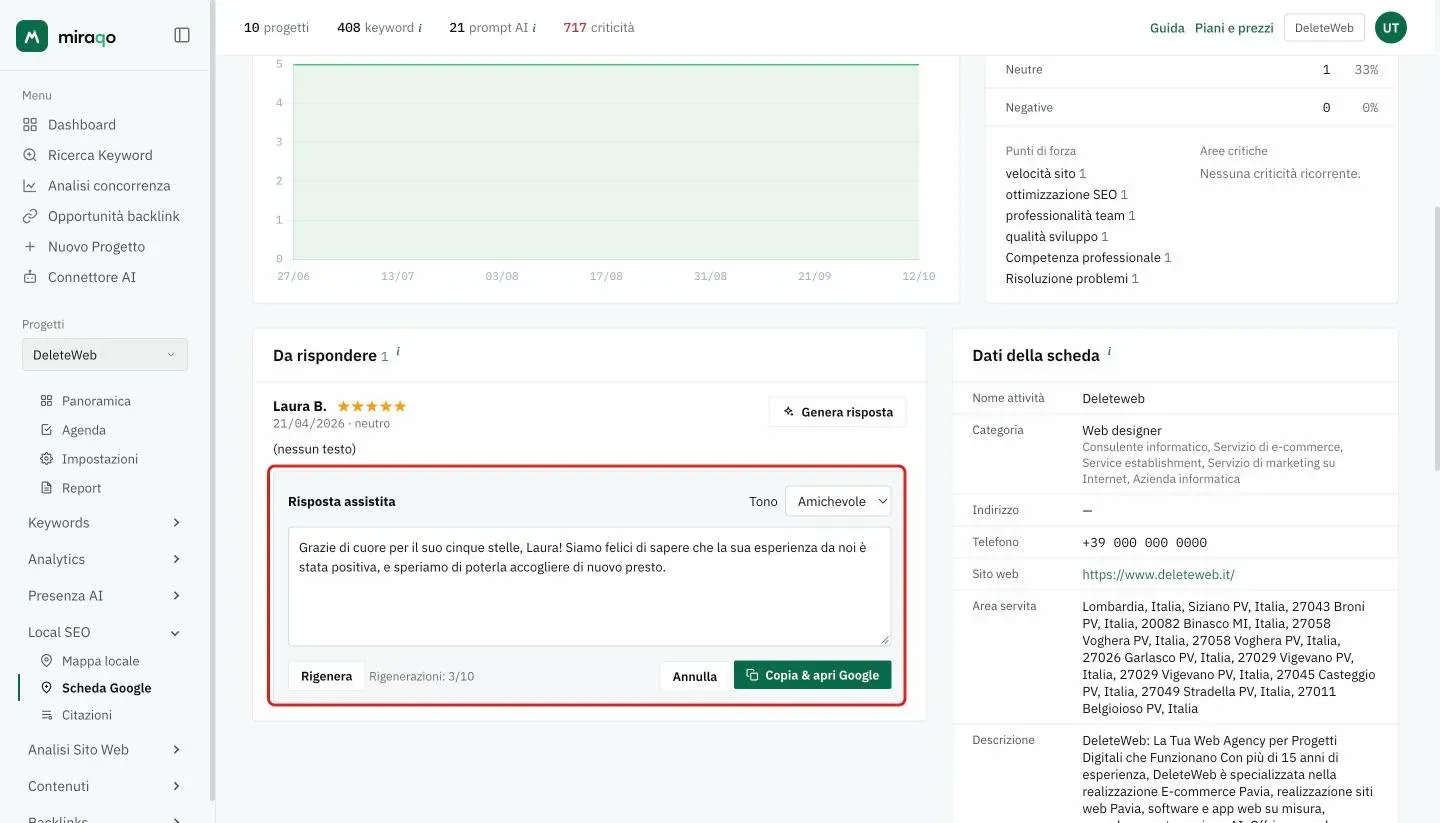Click the DeleteWeb button in header
The image size is (1440, 823).
click(x=1324, y=28)
